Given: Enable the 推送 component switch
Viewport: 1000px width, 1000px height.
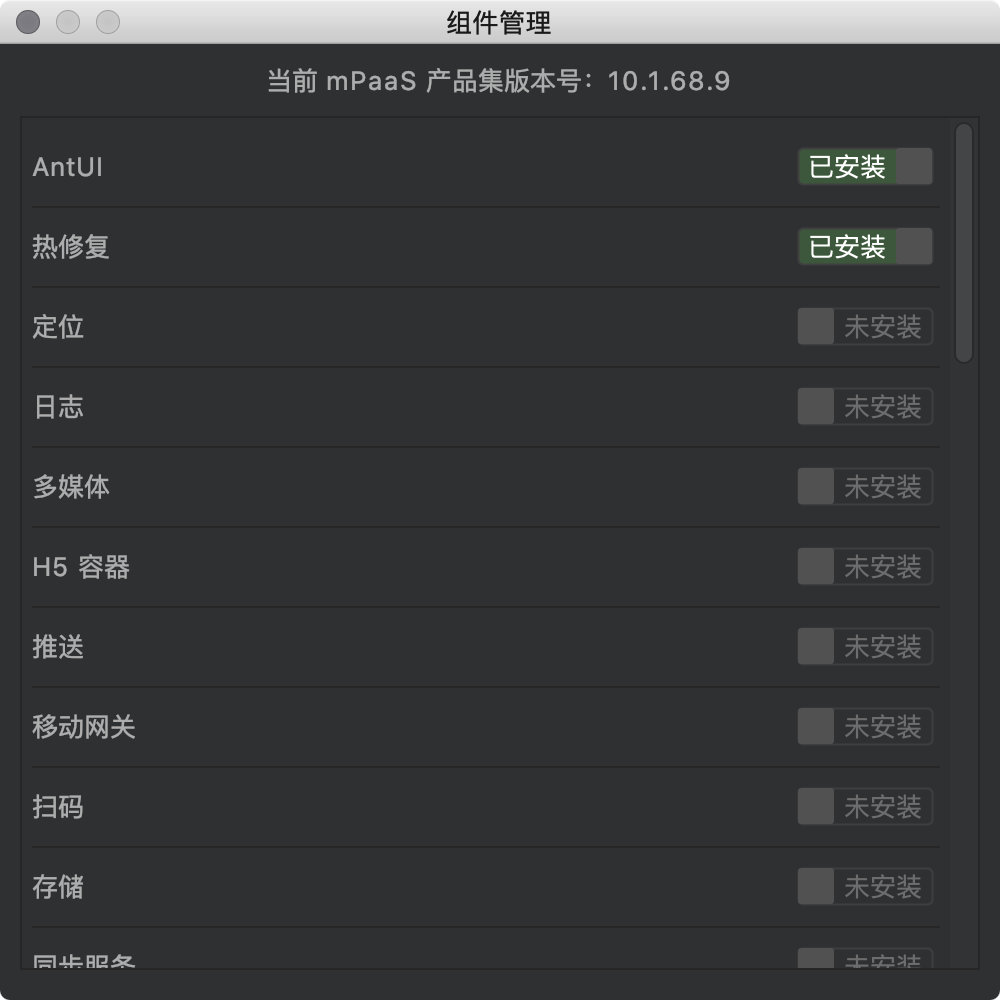Looking at the screenshot, I should 865,646.
